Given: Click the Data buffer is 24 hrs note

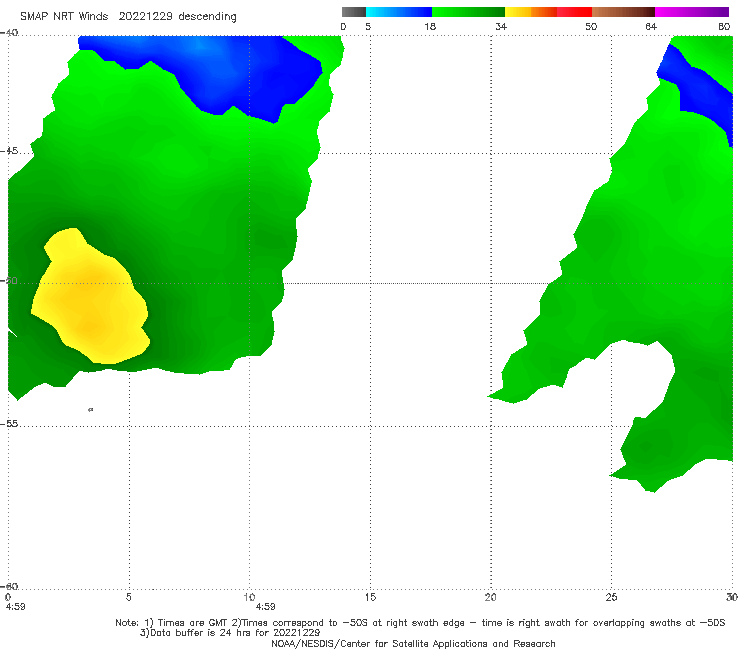Looking at the screenshot, I should (230, 633).
